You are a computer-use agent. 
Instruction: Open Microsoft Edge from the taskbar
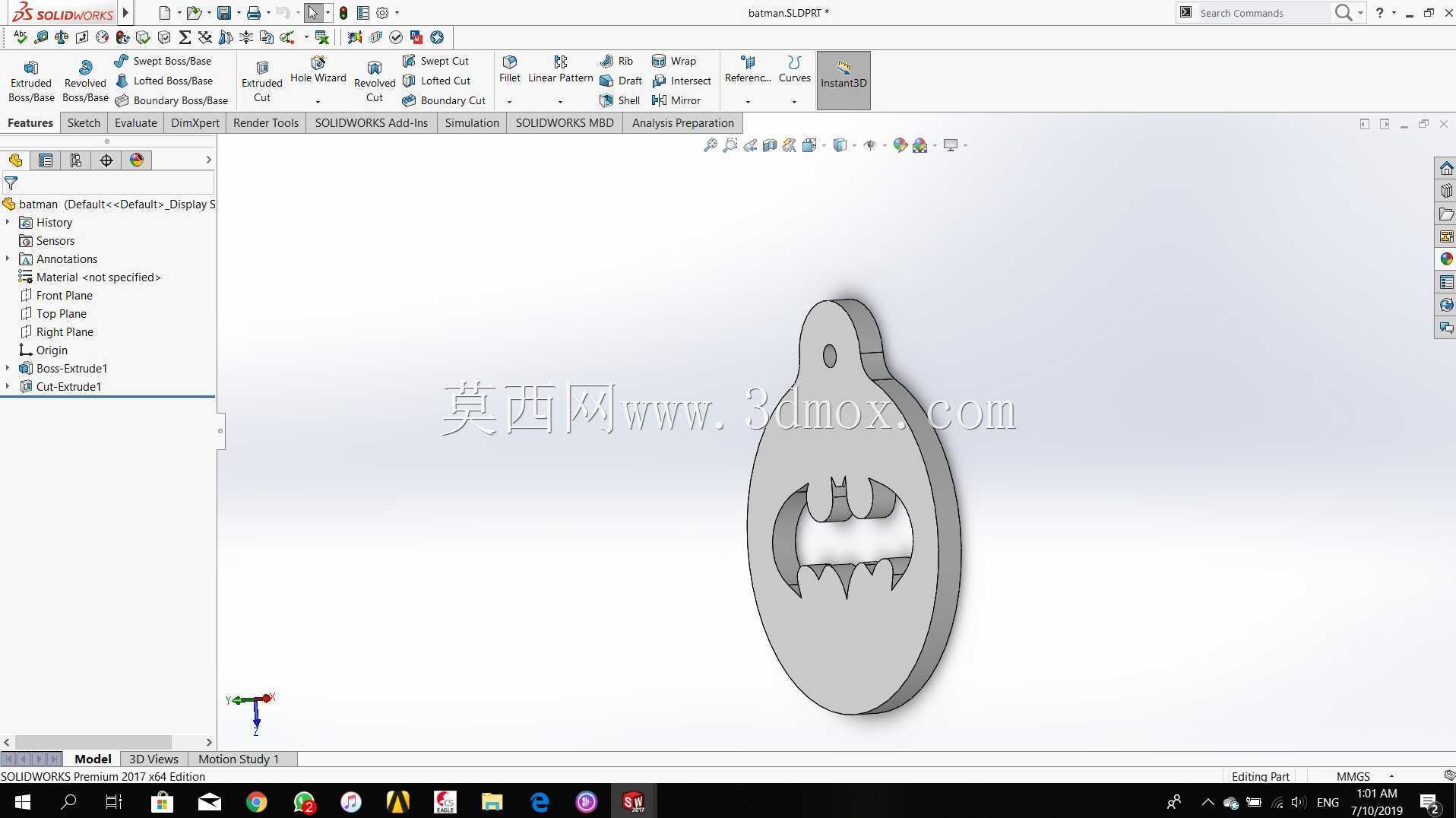[540, 801]
